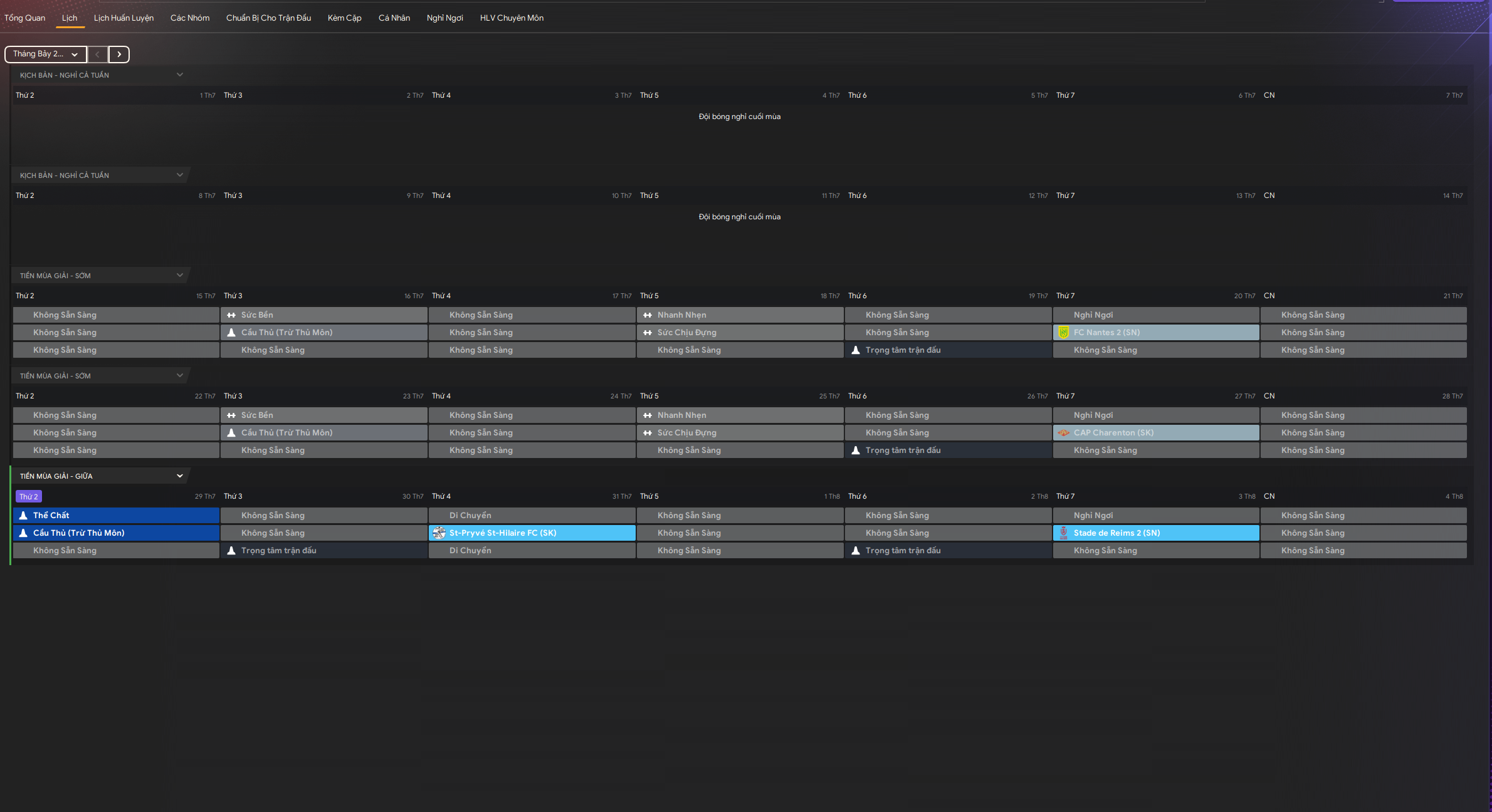Click Đội bóng nghỉ cuối mùa text week 8 Th7
The height and width of the screenshot is (812, 1492).
click(740, 217)
